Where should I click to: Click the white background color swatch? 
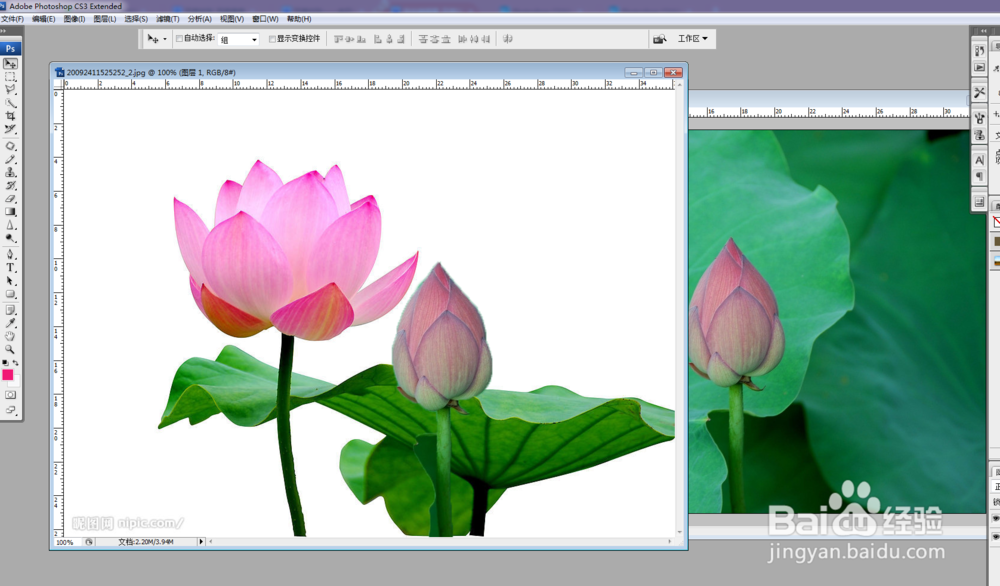click(x=16, y=382)
